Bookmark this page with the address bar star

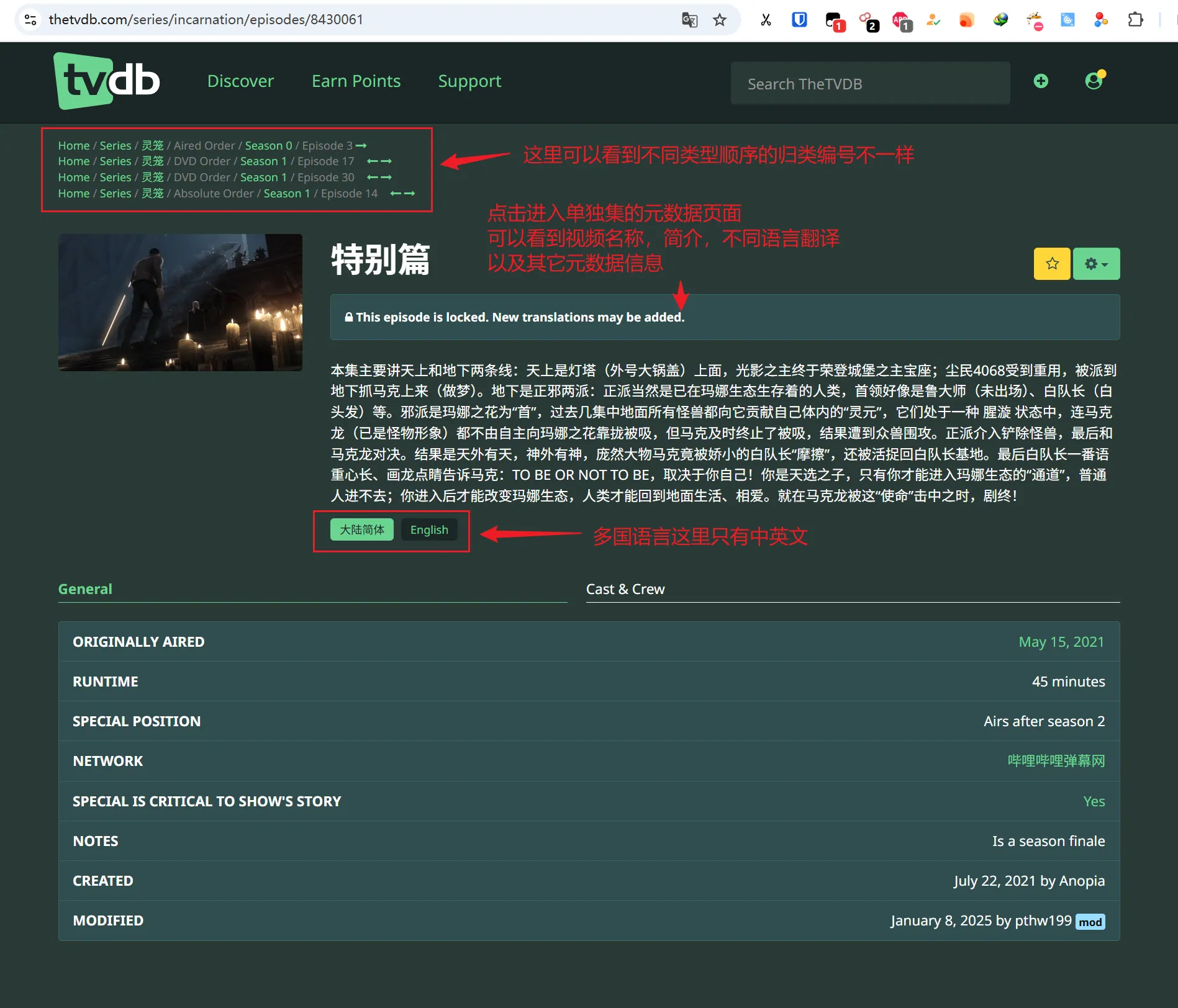(x=720, y=20)
